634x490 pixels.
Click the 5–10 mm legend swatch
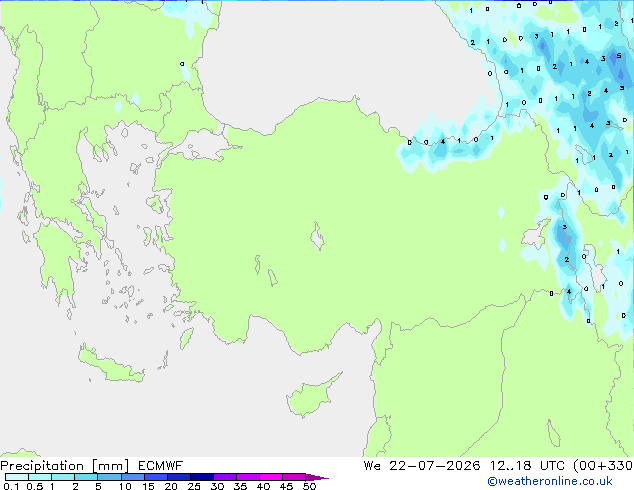pos(109,477)
